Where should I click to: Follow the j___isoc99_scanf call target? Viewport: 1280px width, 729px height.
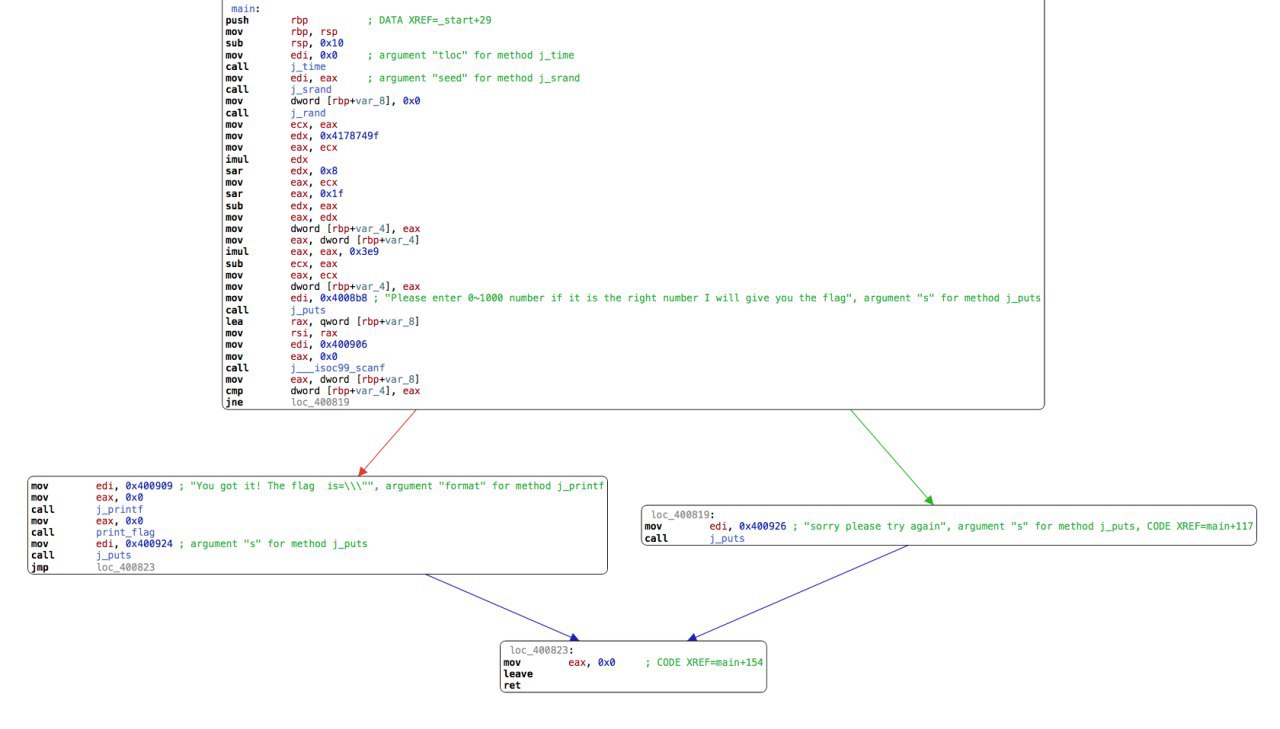338,368
